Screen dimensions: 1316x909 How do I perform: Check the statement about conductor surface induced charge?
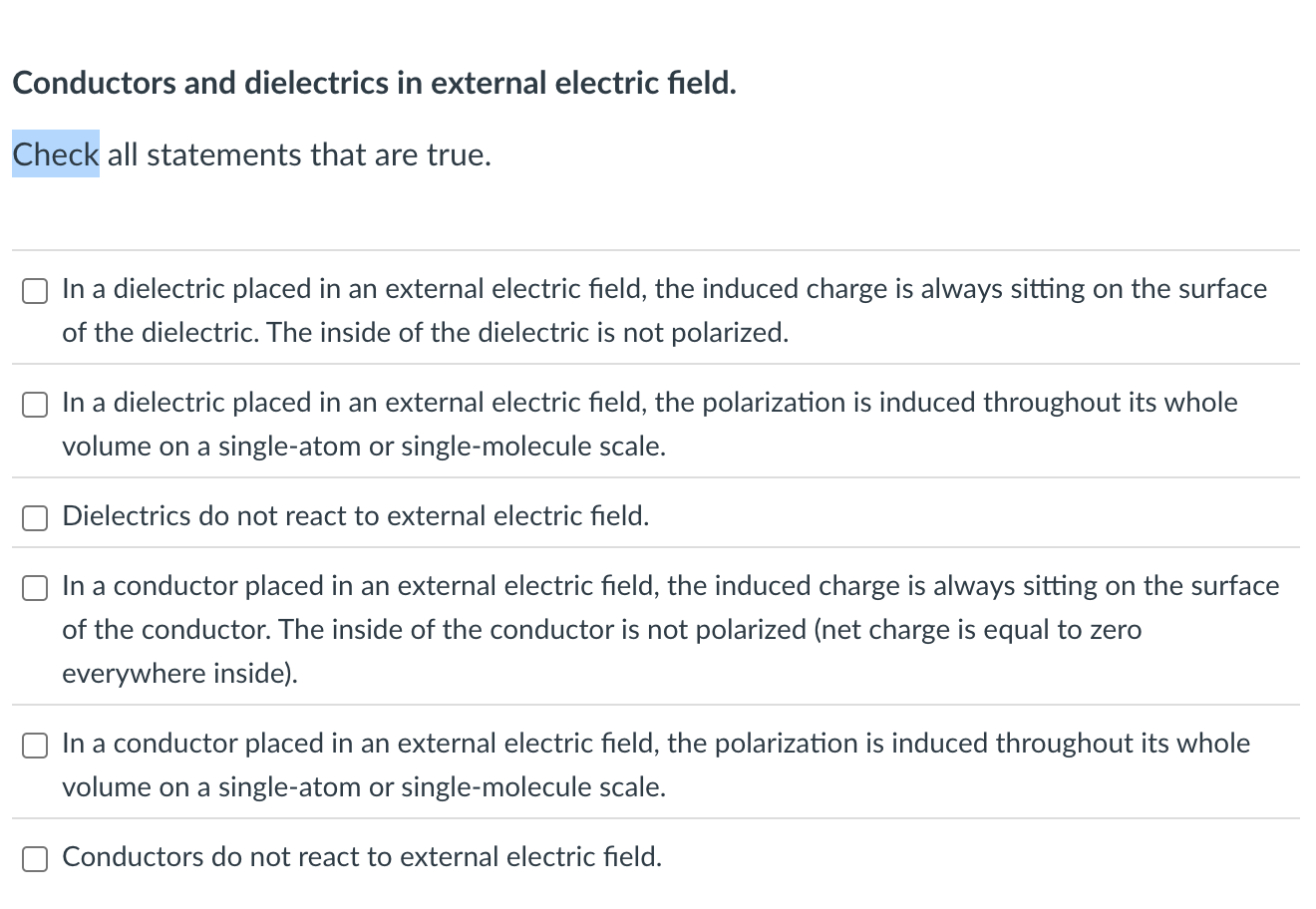pos(35,588)
